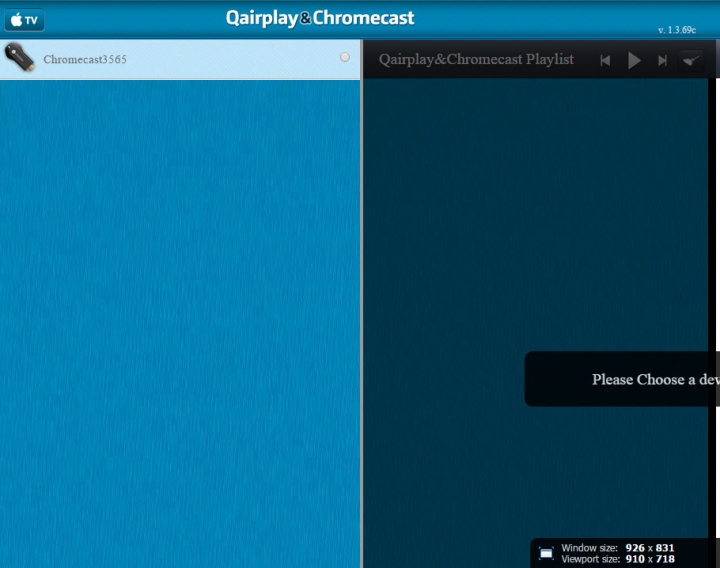The height and width of the screenshot is (568, 720).
Task: Click the Apple TV button
Action: pyautogui.click(x=24, y=20)
